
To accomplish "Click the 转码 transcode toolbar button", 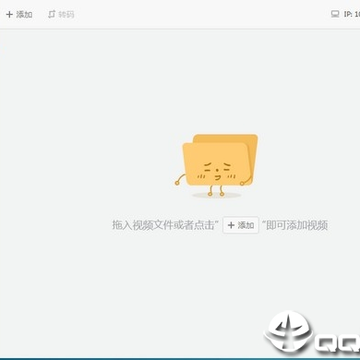I will click(61, 14).
